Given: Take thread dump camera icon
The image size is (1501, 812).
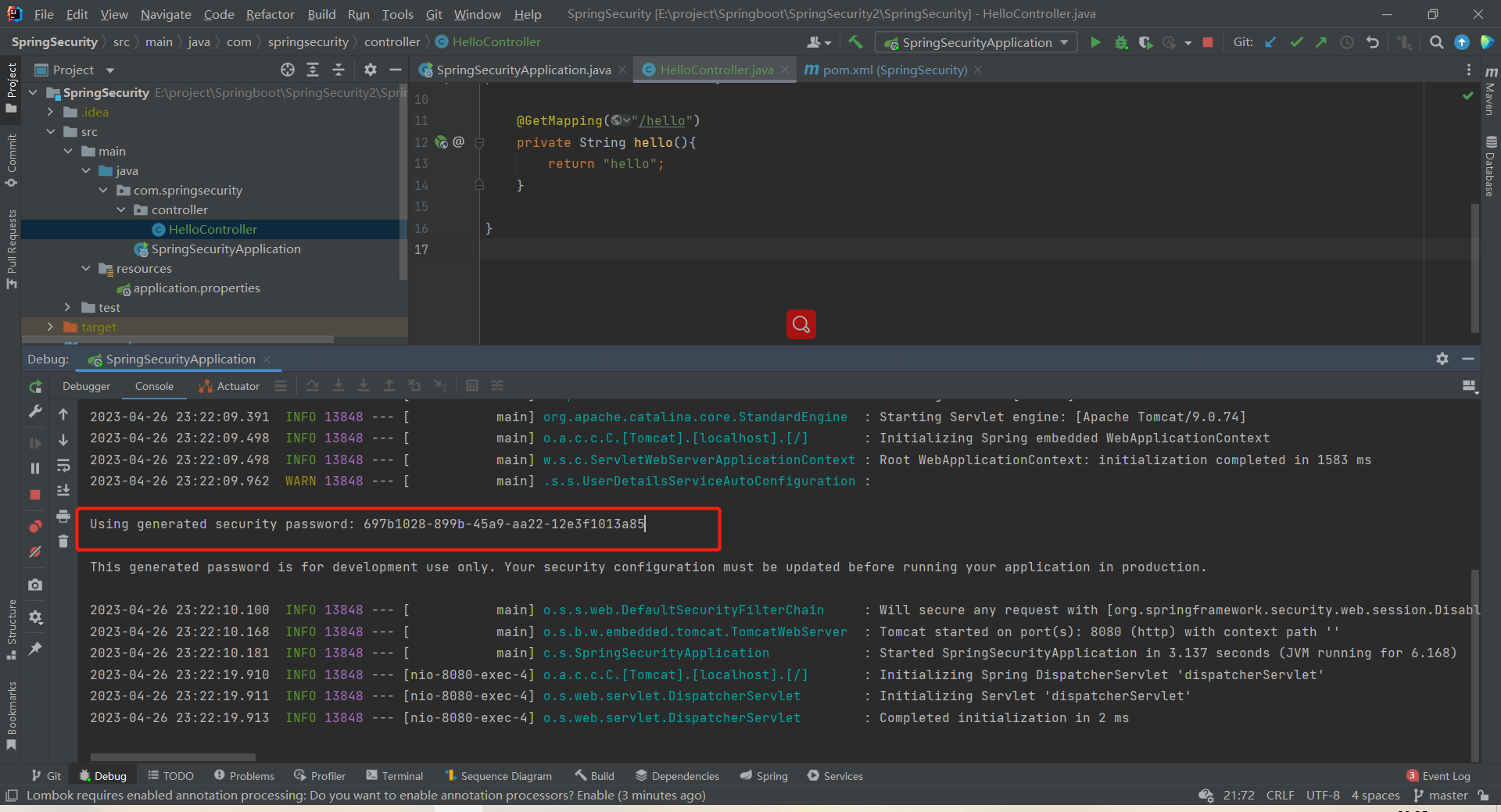Looking at the screenshot, I should click(35, 585).
